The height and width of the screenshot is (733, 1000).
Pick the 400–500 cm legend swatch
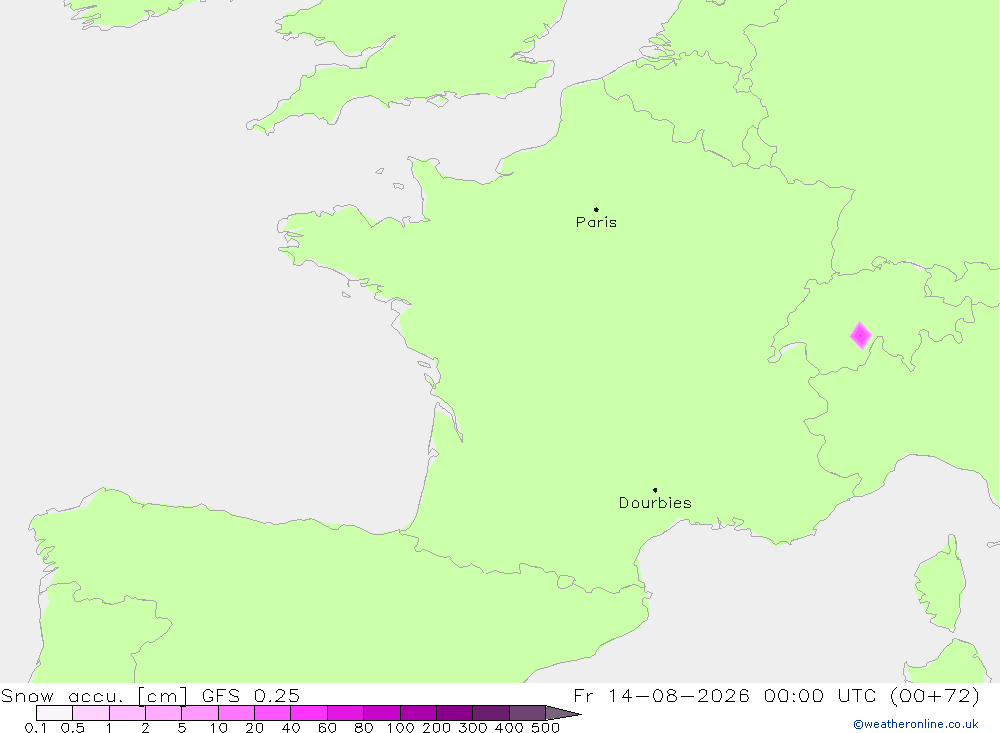point(527,713)
